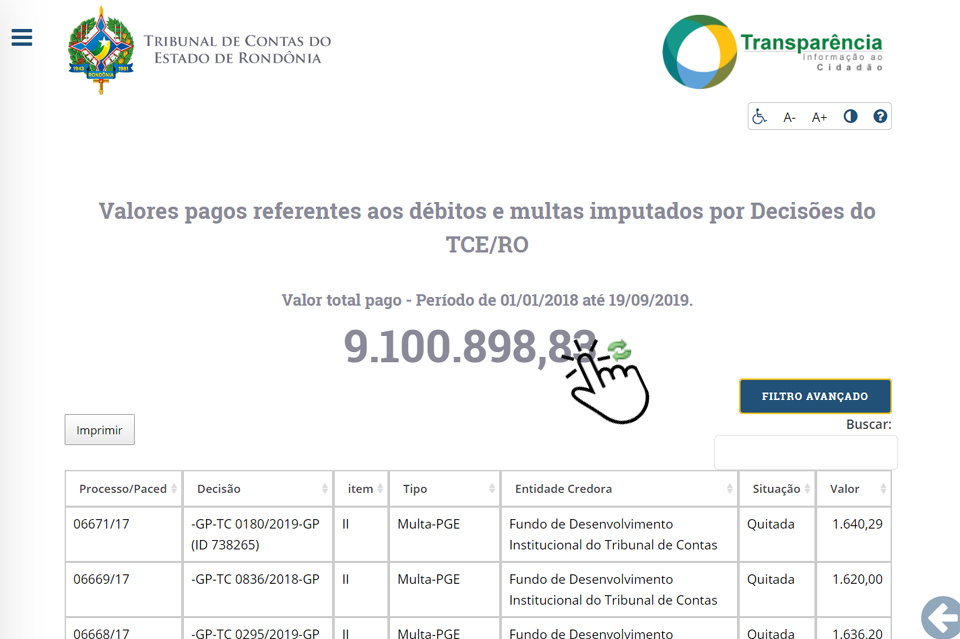Click the Transparência portal logo
The image size is (960, 639).
click(772, 51)
